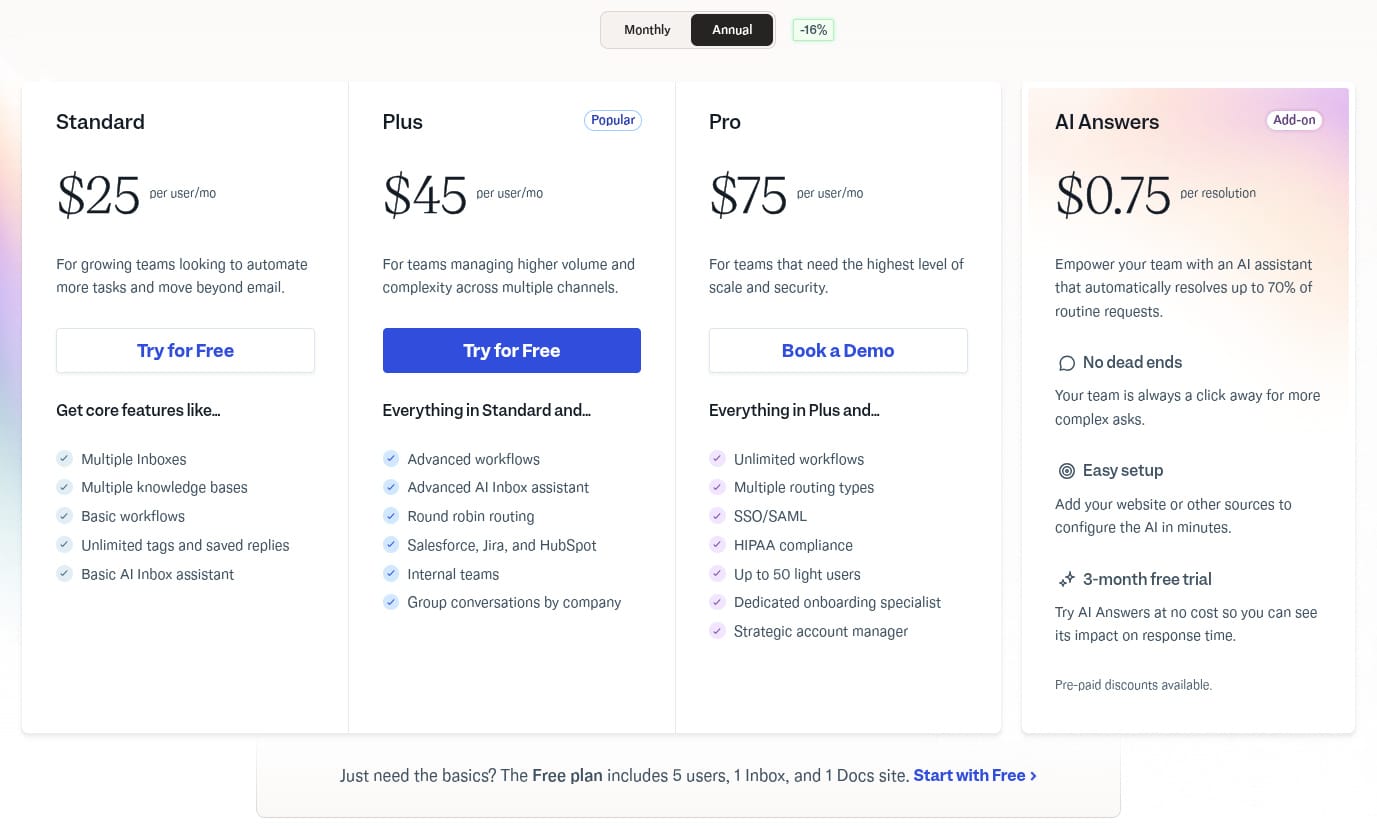1377x826 pixels.
Task: Click the checkmark beside Advanced workflows
Action: coord(391,459)
